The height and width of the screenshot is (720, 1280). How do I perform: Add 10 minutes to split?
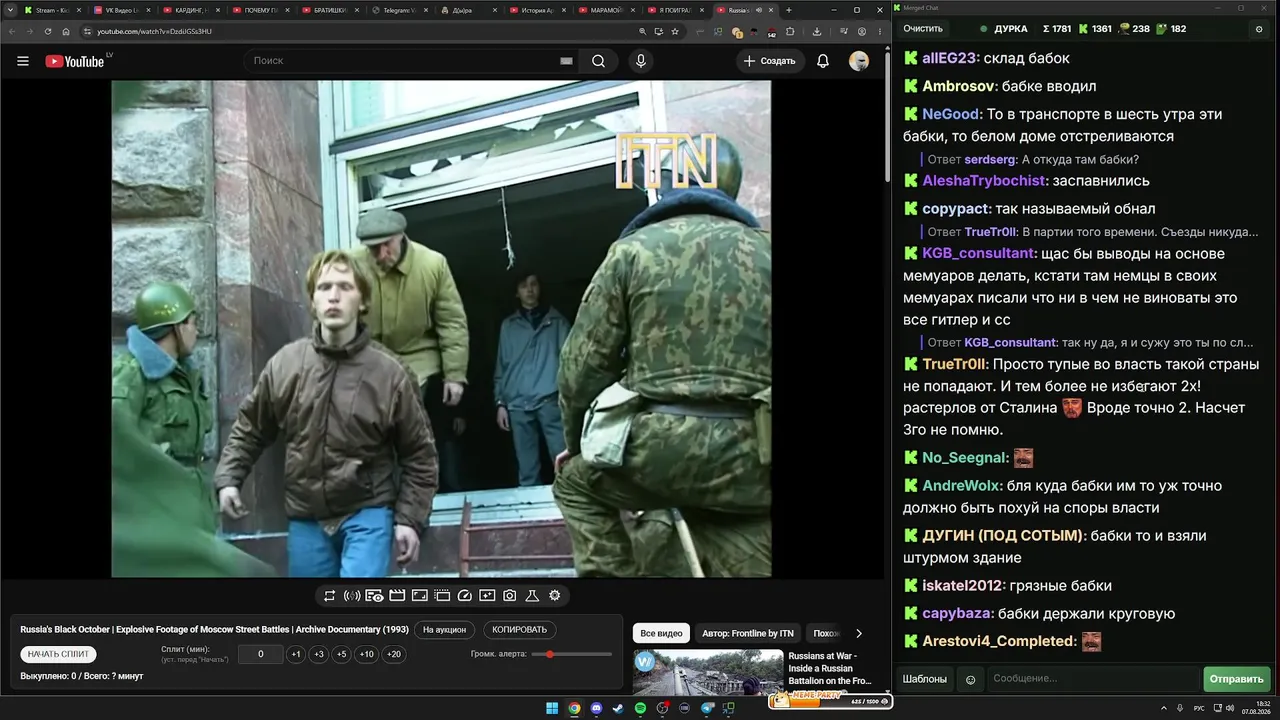pos(367,654)
